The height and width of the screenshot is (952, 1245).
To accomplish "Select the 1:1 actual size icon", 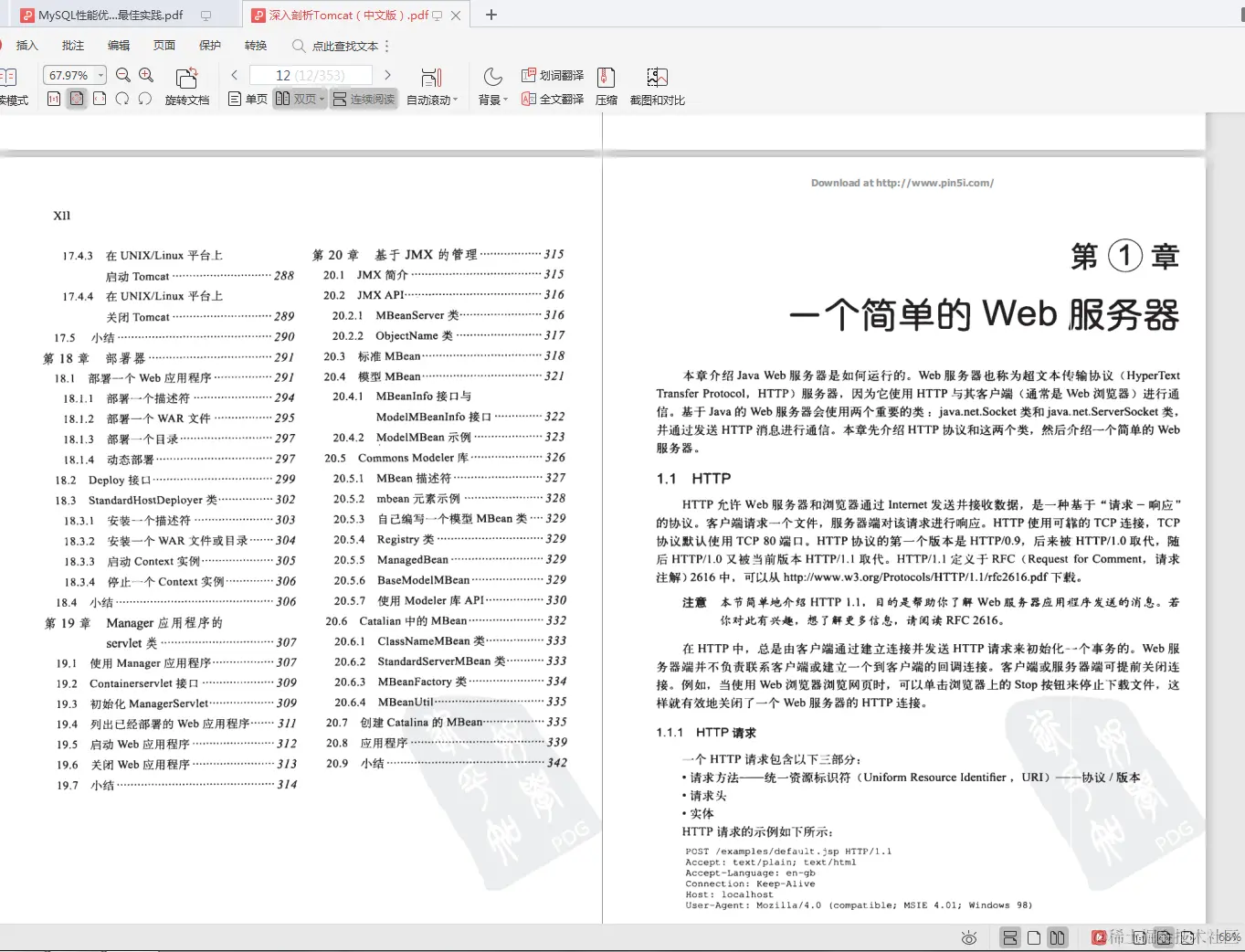I will (53, 99).
